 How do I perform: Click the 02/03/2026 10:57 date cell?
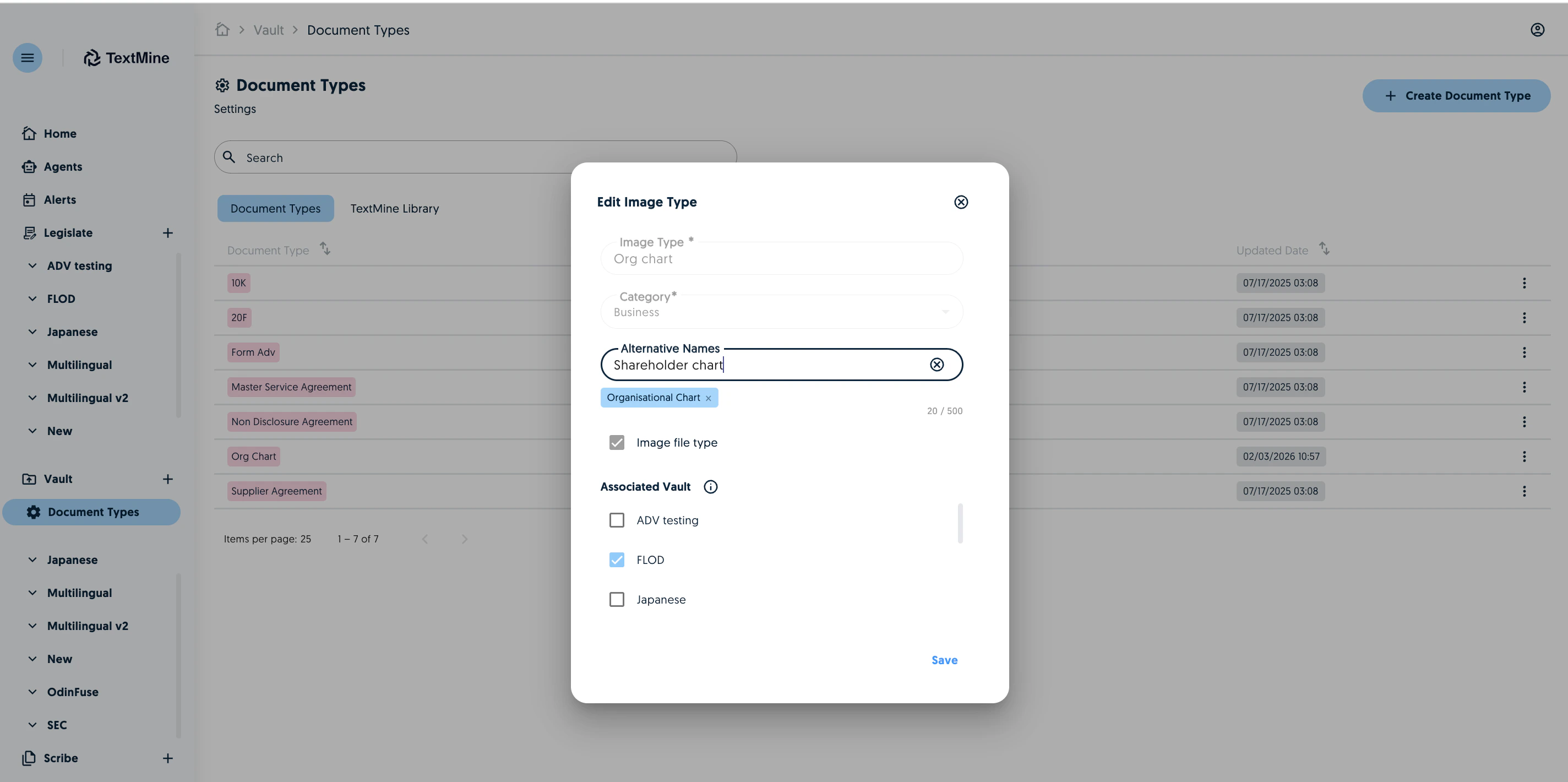[x=1281, y=456]
